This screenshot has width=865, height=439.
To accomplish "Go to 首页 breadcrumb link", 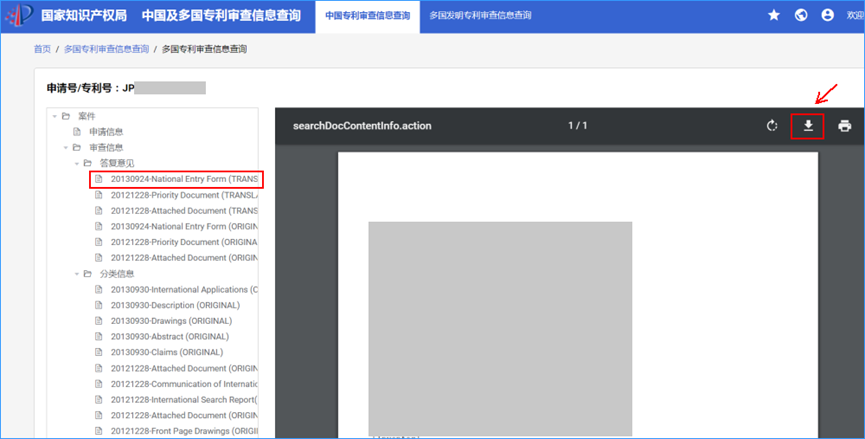I will [42, 49].
